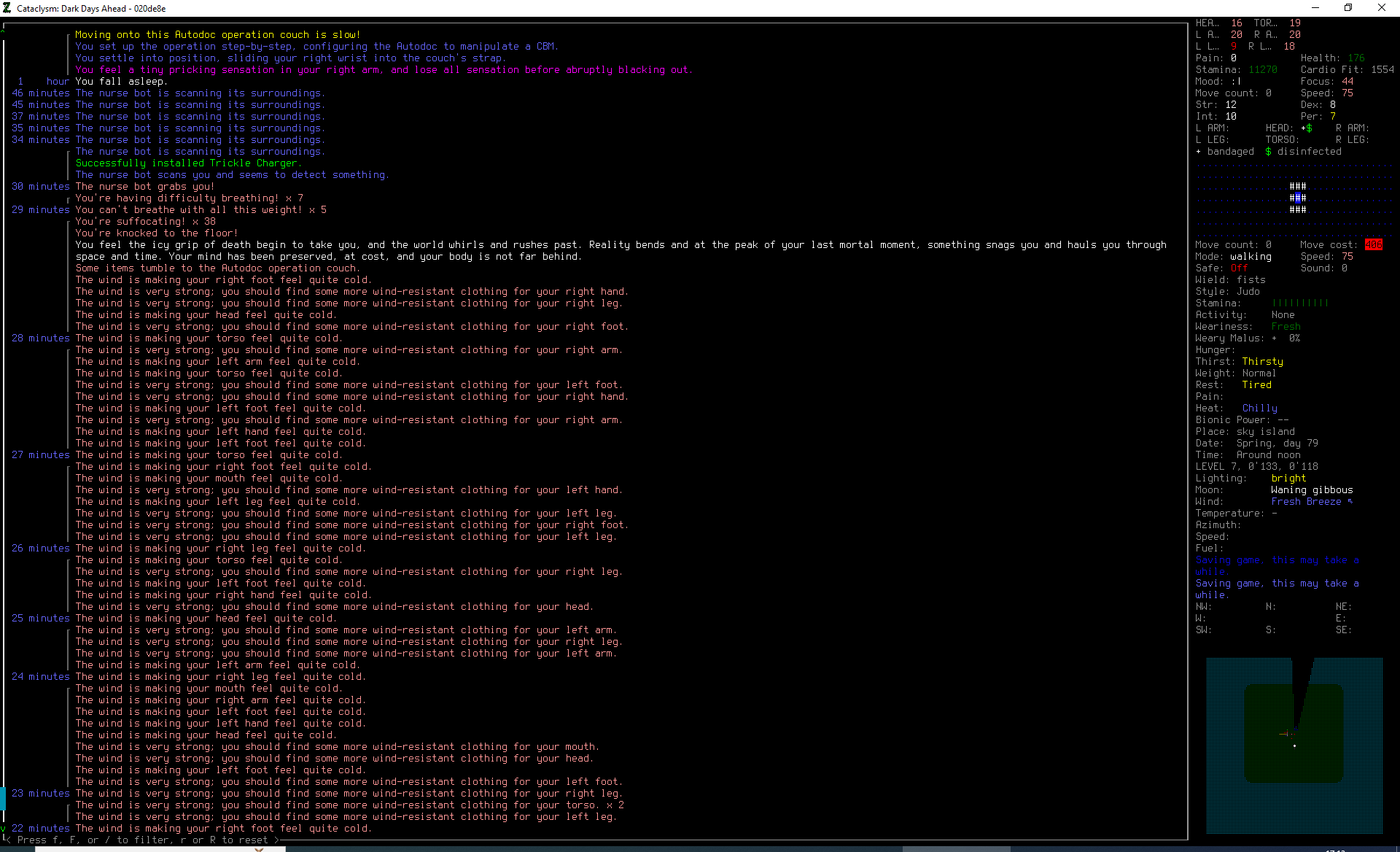Click the green $ disinfected legend icon
The image size is (1400, 852).
pos(1269,151)
